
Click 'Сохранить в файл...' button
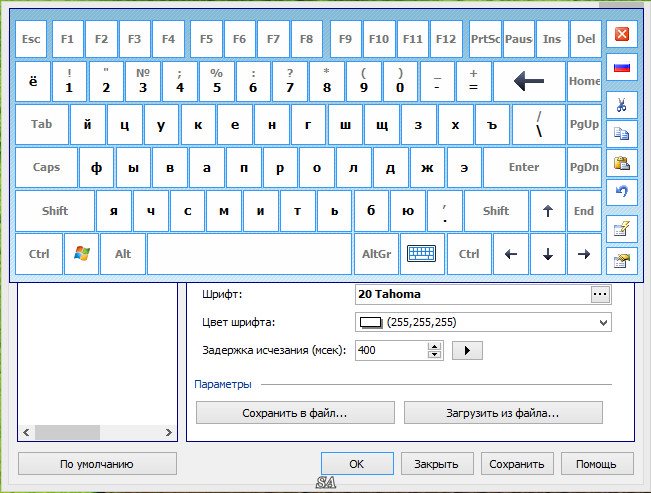pyautogui.click(x=295, y=413)
